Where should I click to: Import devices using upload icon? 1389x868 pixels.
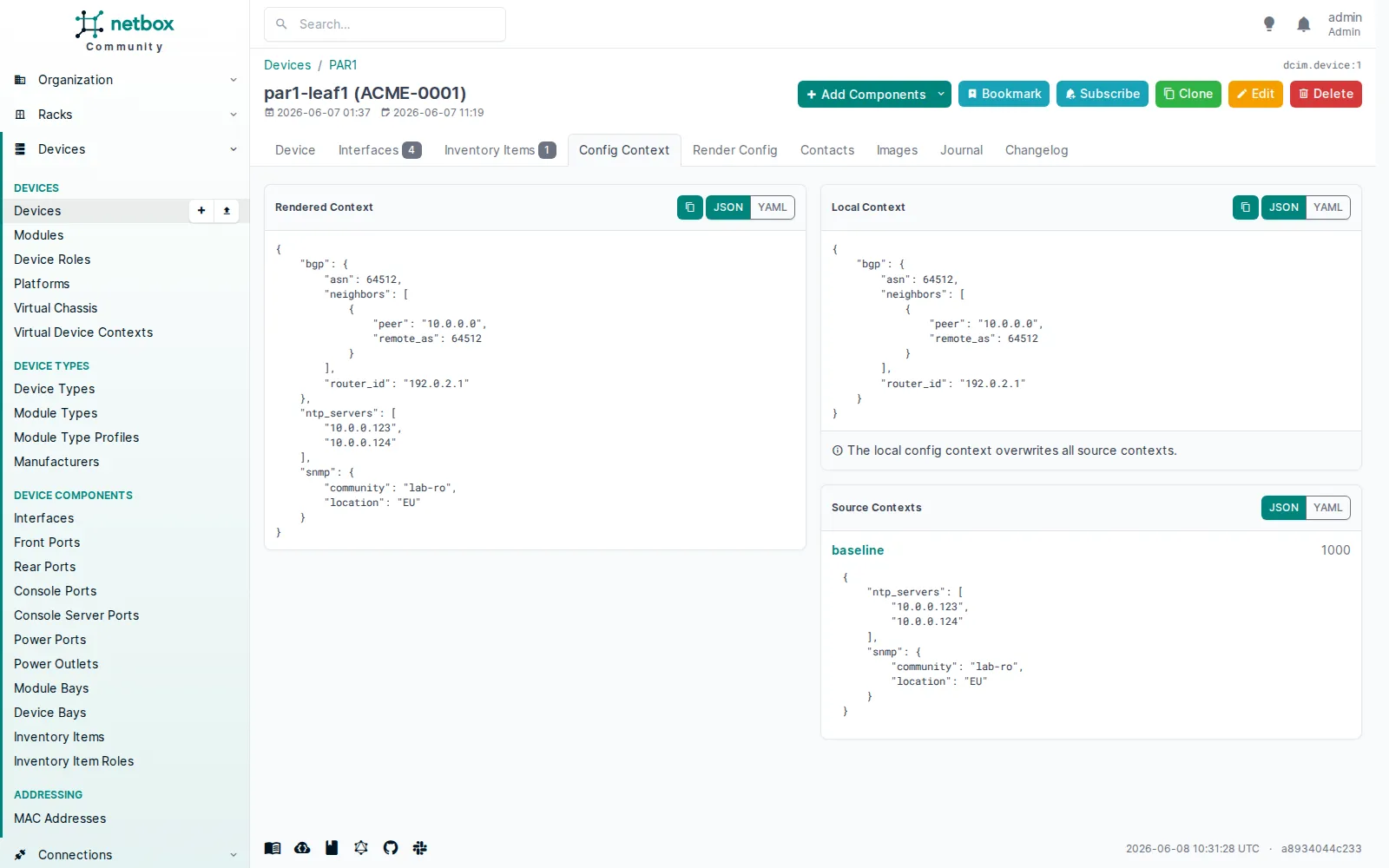[x=227, y=211]
